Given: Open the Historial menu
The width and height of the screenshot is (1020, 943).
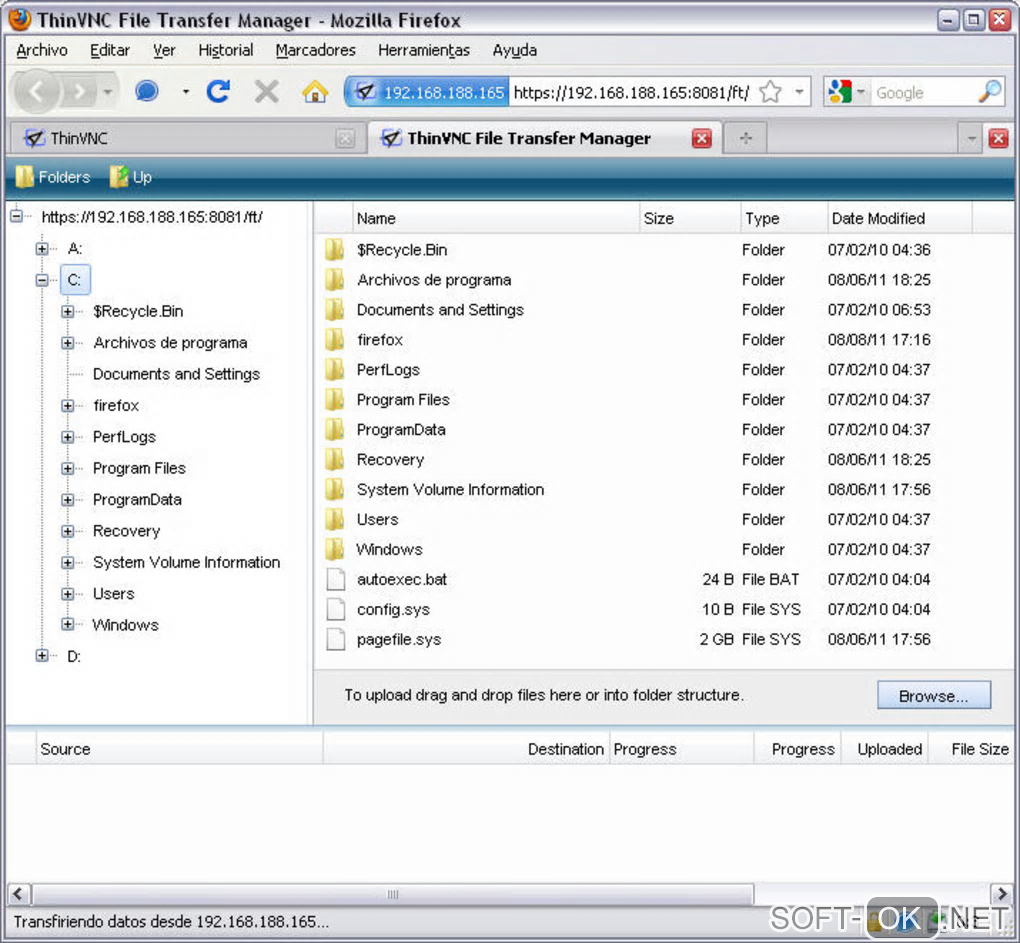Looking at the screenshot, I should tap(225, 50).
